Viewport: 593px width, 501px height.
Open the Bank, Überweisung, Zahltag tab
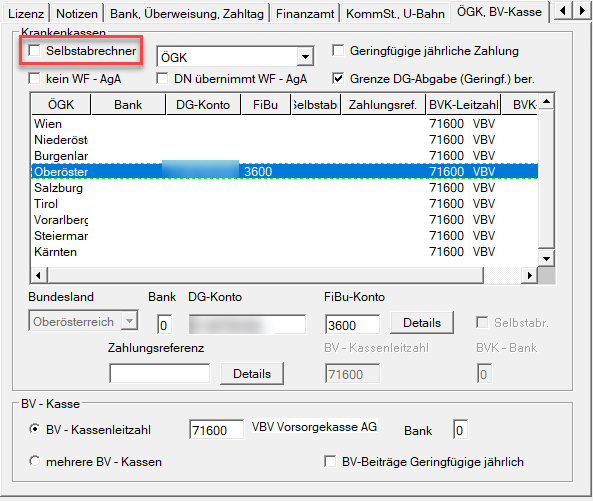click(x=187, y=14)
